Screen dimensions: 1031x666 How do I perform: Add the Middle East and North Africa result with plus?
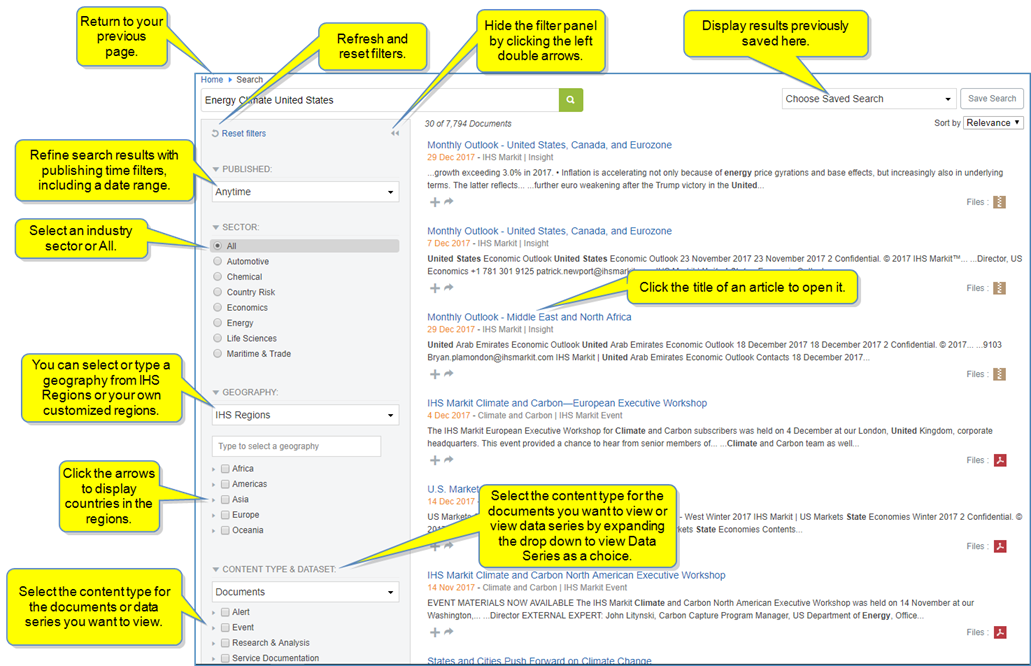(435, 374)
